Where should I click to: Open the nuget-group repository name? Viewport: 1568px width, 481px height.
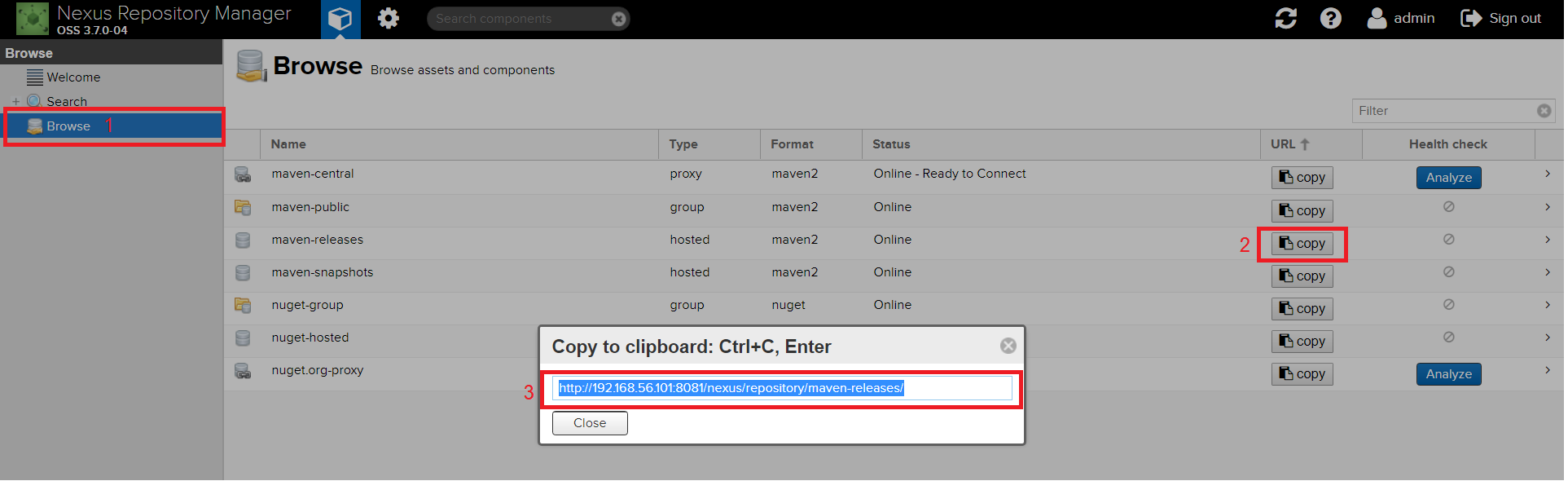point(307,305)
